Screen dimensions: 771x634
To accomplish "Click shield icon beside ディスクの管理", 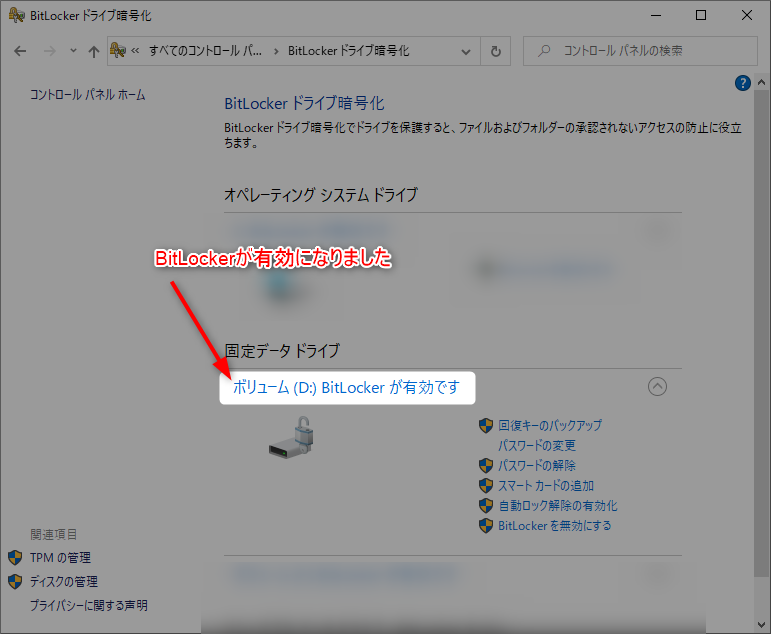I will [x=15, y=581].
